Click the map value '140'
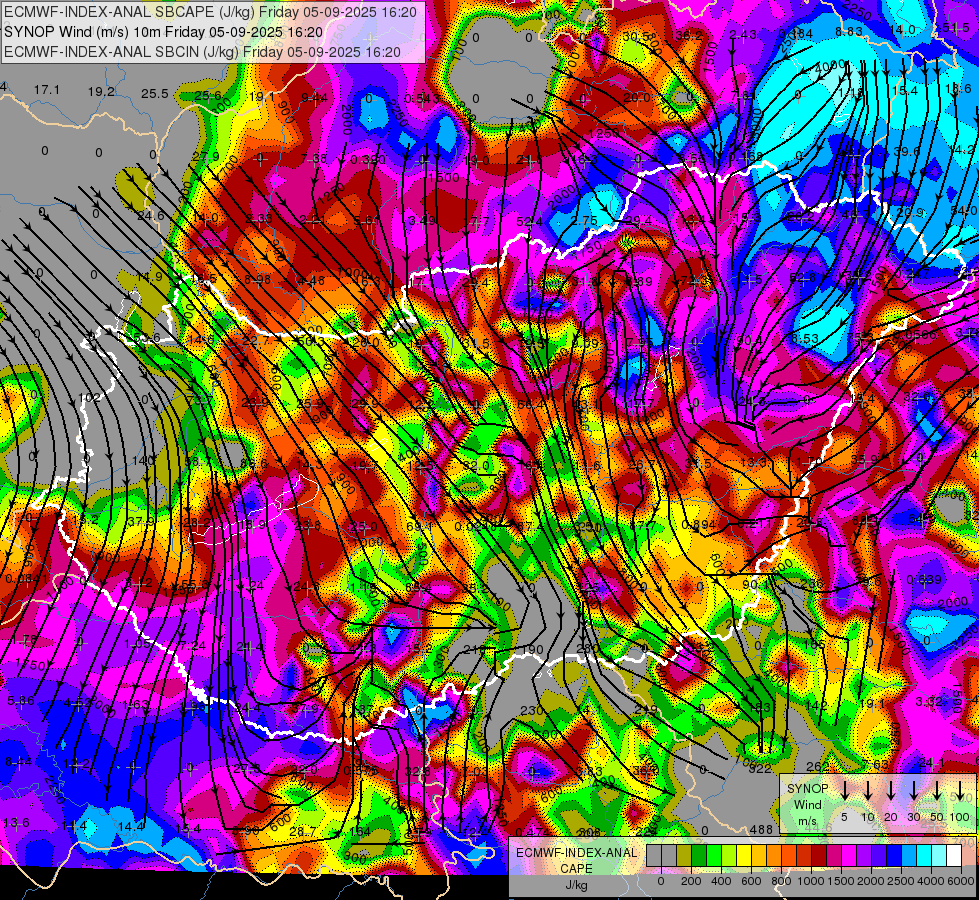 tap(143, 460)
